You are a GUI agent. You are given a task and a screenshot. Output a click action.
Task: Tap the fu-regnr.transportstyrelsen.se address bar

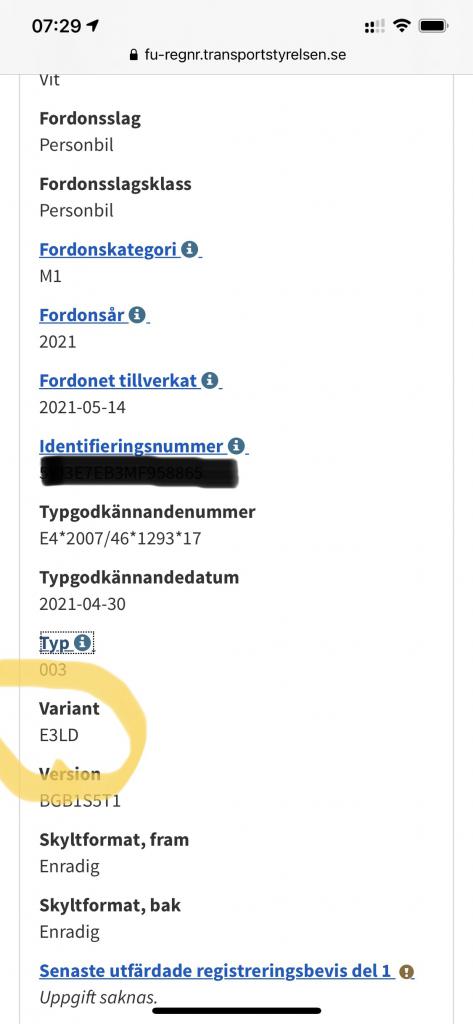(237, 55)
